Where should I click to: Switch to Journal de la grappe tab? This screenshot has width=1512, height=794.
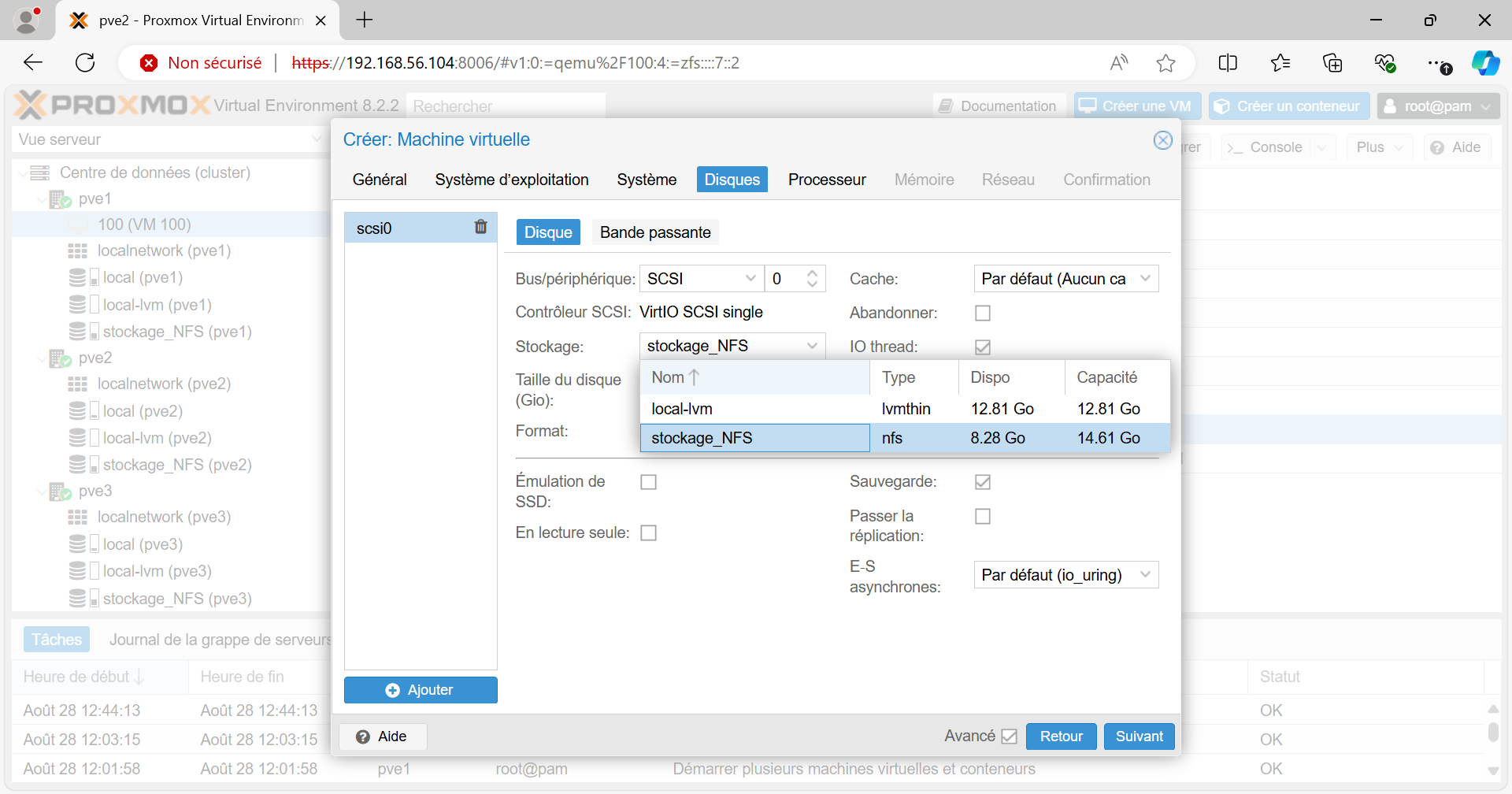click(x=220, y=640)
